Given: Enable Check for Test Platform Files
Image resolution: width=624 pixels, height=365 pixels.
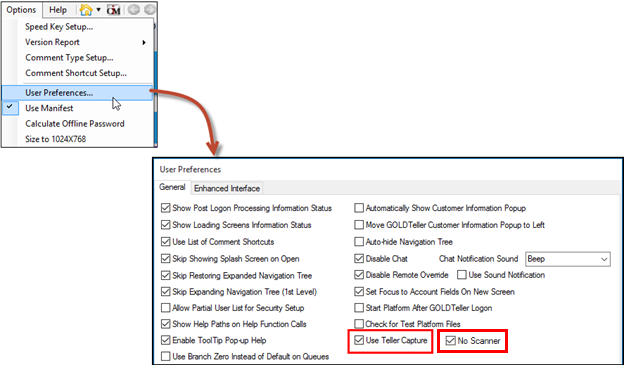Looking at the screenshot, I should pyautogui.click(x=359, y=324).
